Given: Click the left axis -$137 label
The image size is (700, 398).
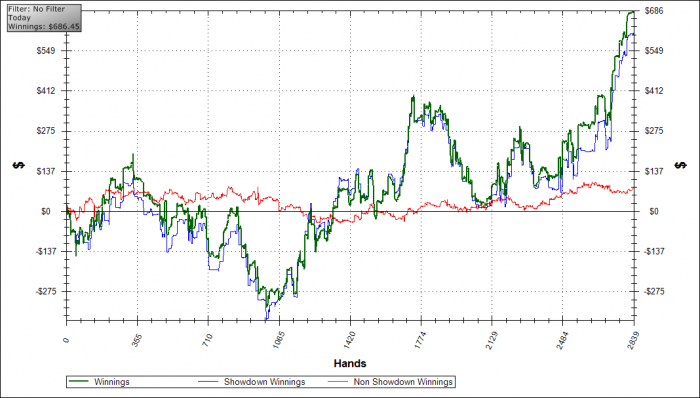Looking at the screenshot, I should [x=45, y=251].
